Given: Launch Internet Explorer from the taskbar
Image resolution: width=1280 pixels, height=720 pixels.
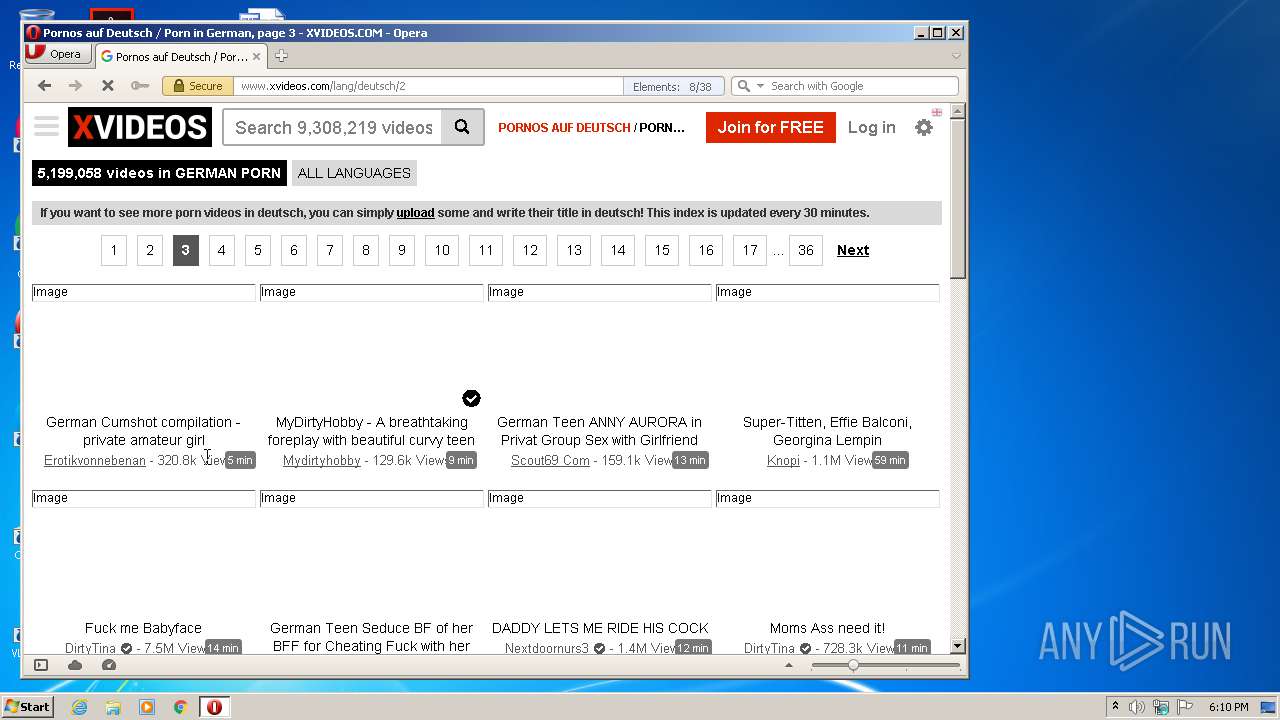Looking at the screenshot, I should point(80,707).
